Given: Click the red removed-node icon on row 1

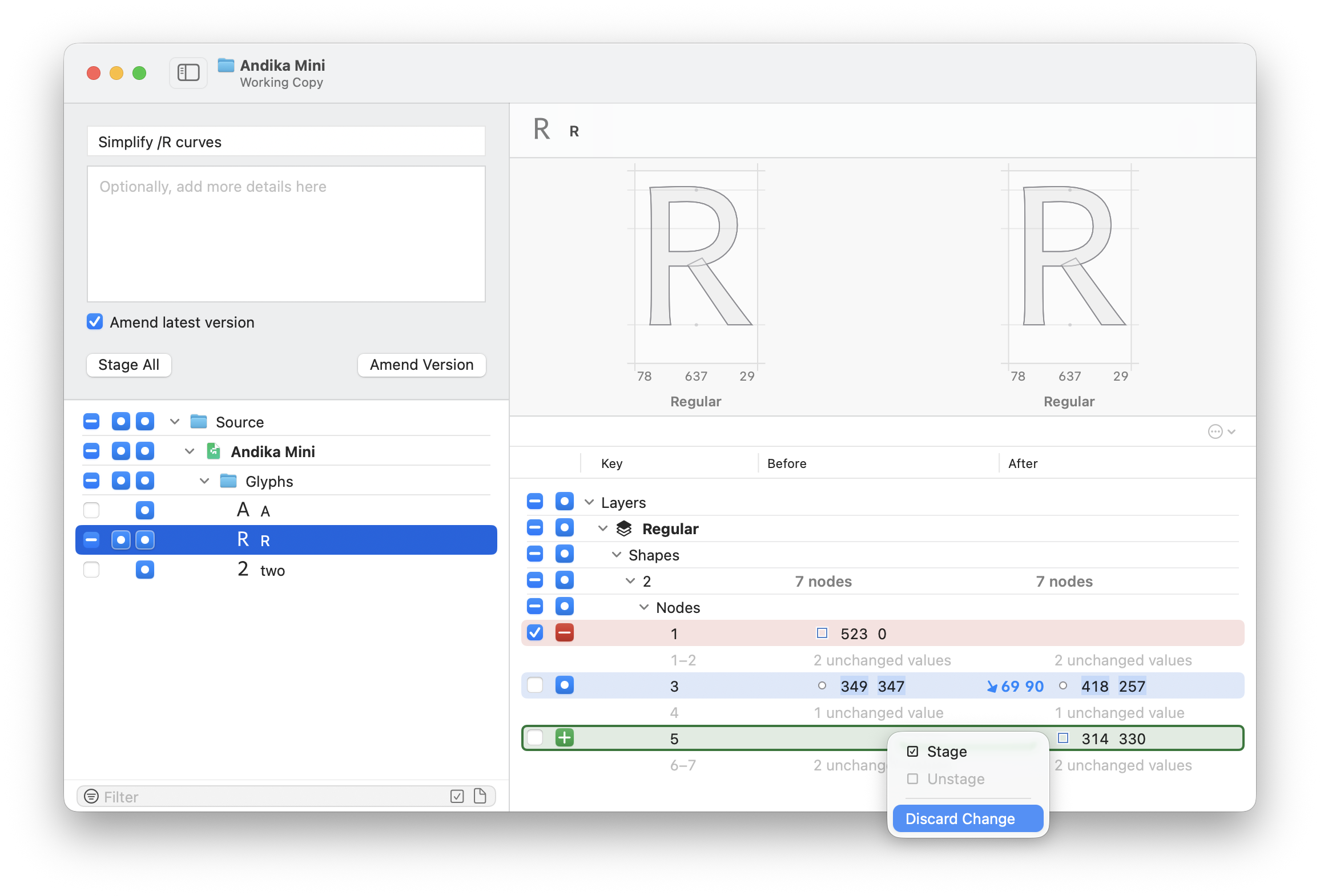Looking at the screenshot, I should point(564,633).
